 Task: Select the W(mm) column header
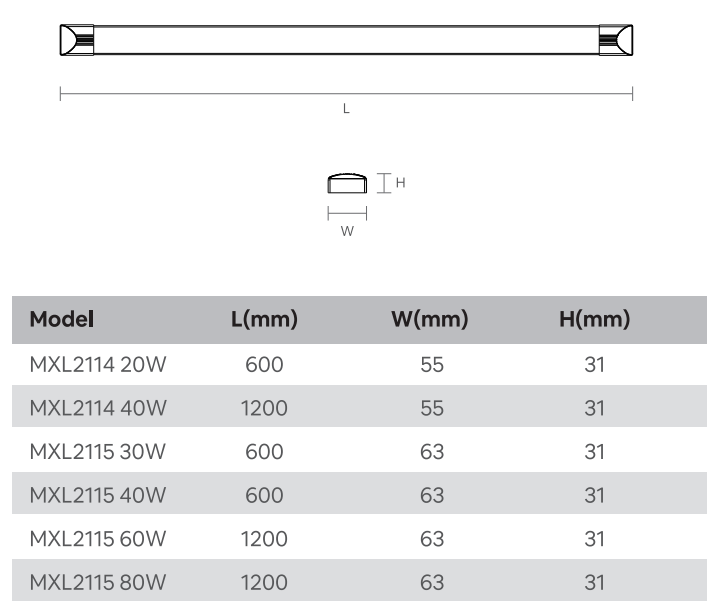pyautogui.click(x=430, y=319)
